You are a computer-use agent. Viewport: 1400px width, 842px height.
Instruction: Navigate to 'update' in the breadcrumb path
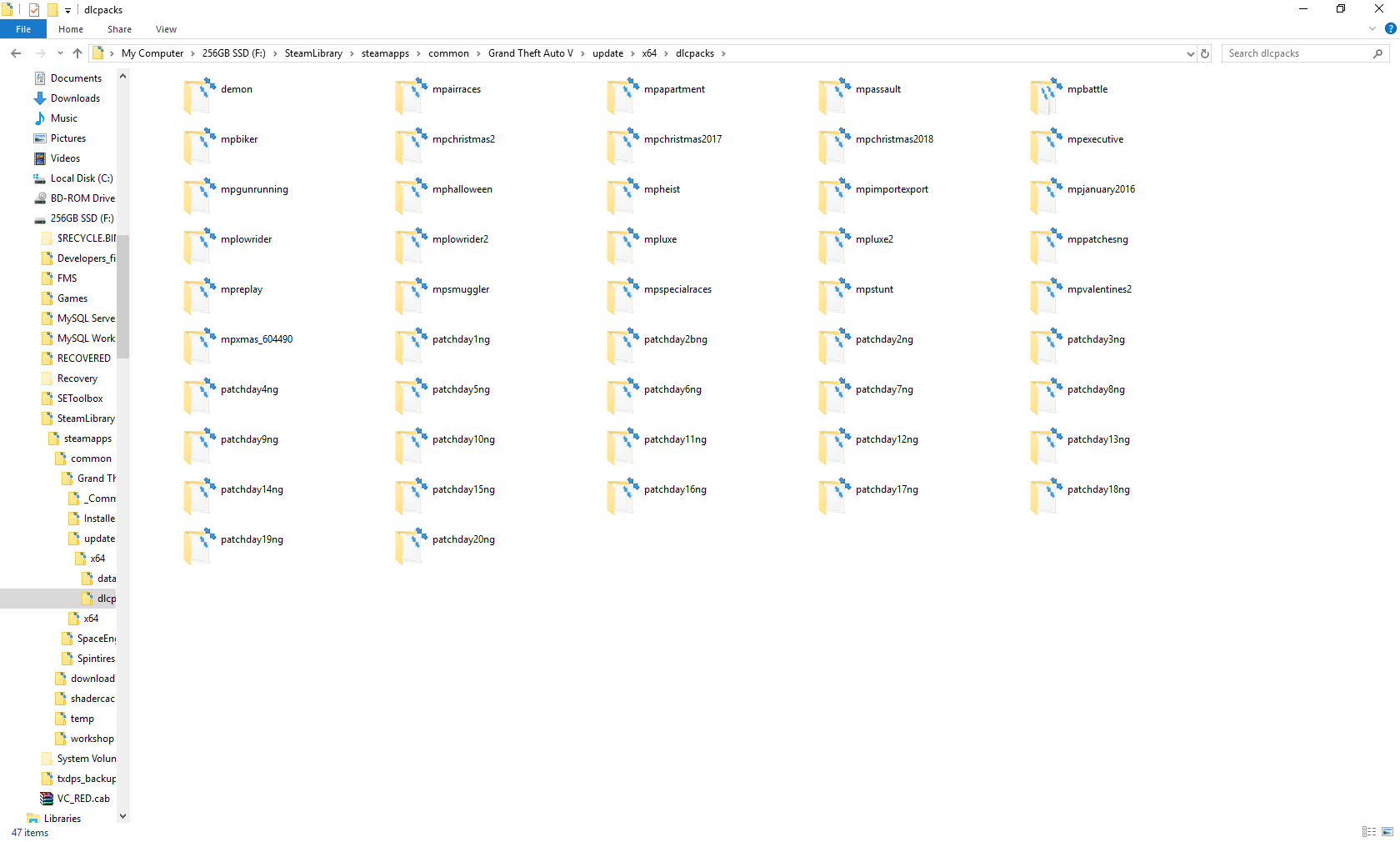click(607, 53)
